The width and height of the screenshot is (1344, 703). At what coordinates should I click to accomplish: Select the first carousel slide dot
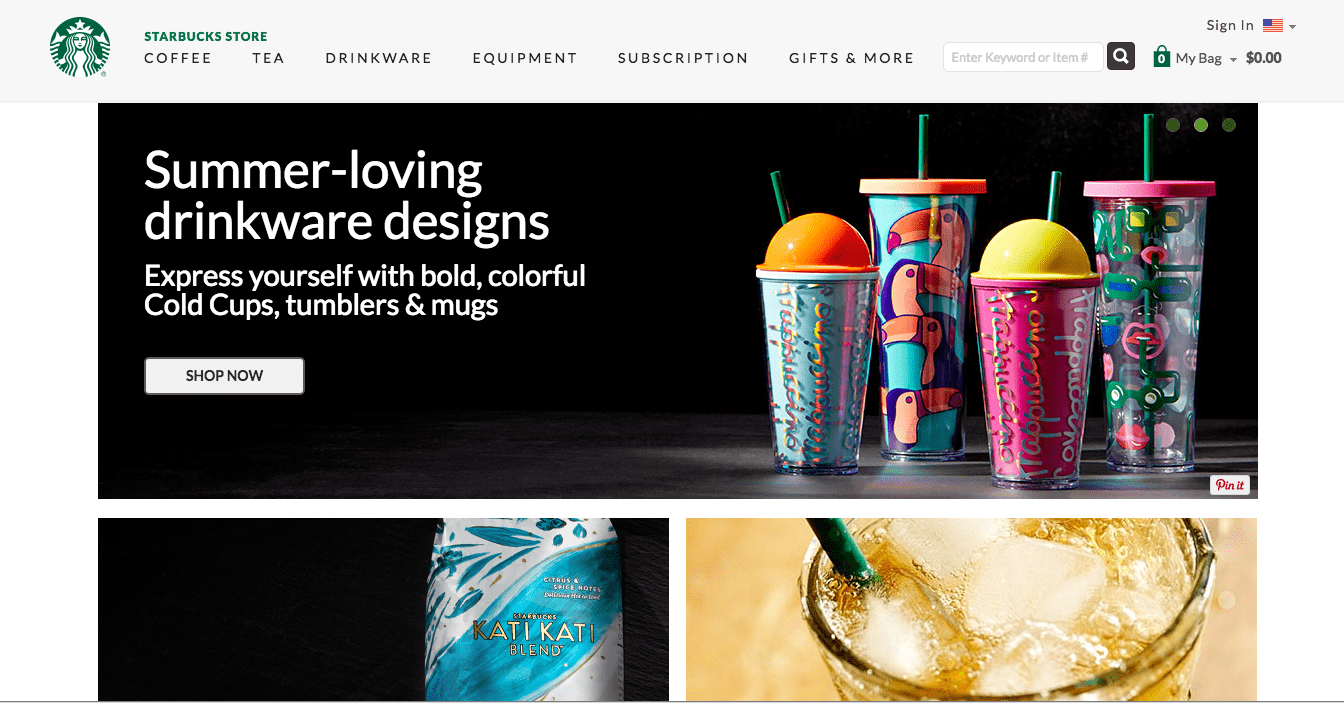tap(1173, 125)
